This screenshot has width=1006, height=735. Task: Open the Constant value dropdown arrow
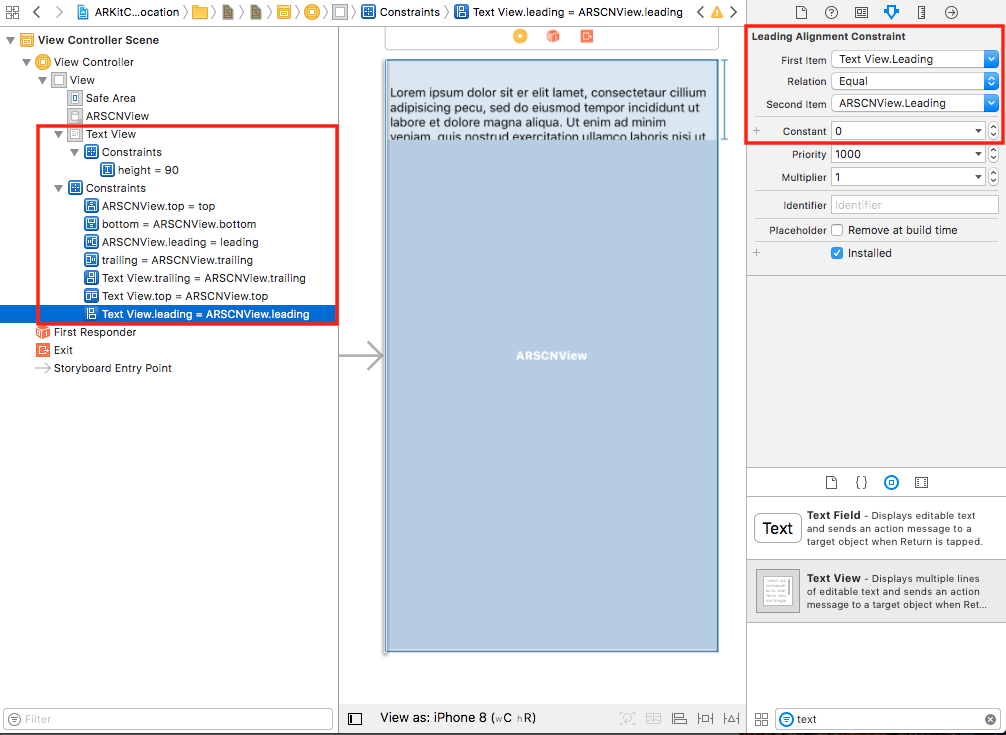click(978, 131)
